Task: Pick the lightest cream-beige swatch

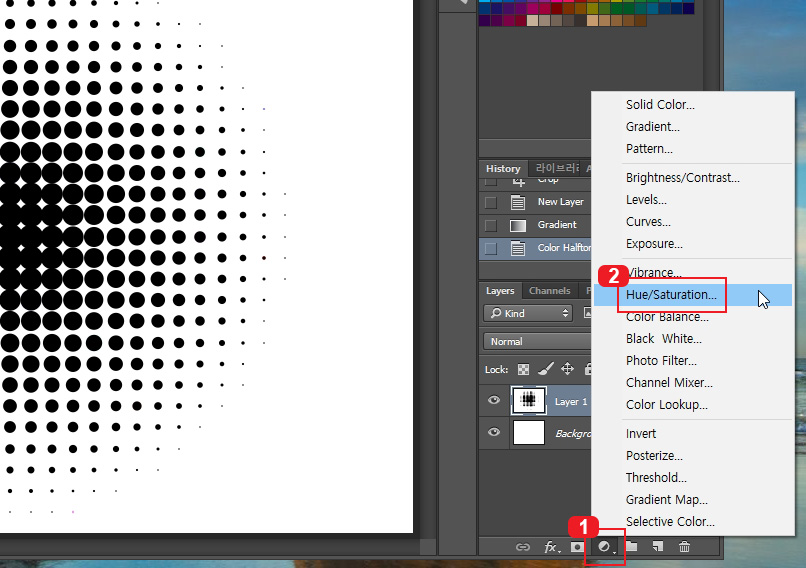Action: click(x=532, y=21)
